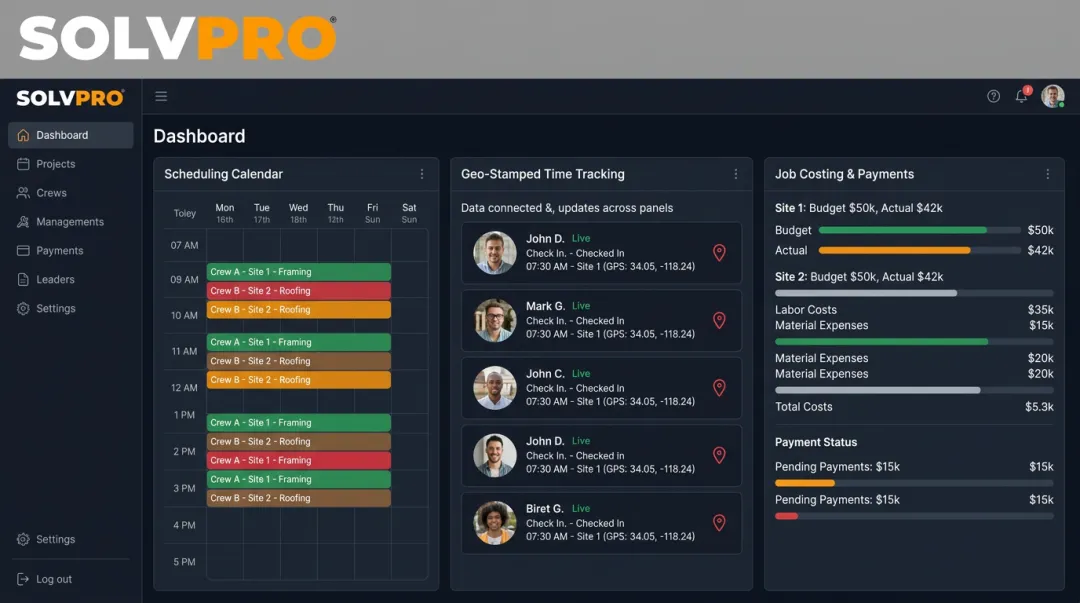Click the orange 12 AM Crew B event

(x=299, y=380)
